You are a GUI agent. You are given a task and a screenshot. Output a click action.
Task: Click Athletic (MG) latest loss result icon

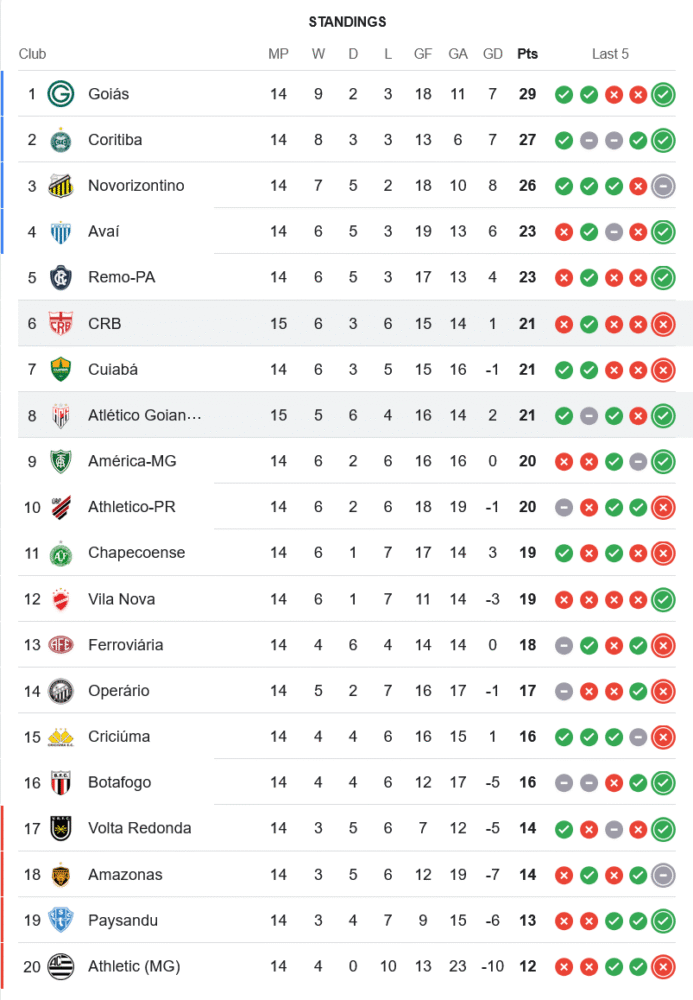pyautogui.click(x=662, y=967)
